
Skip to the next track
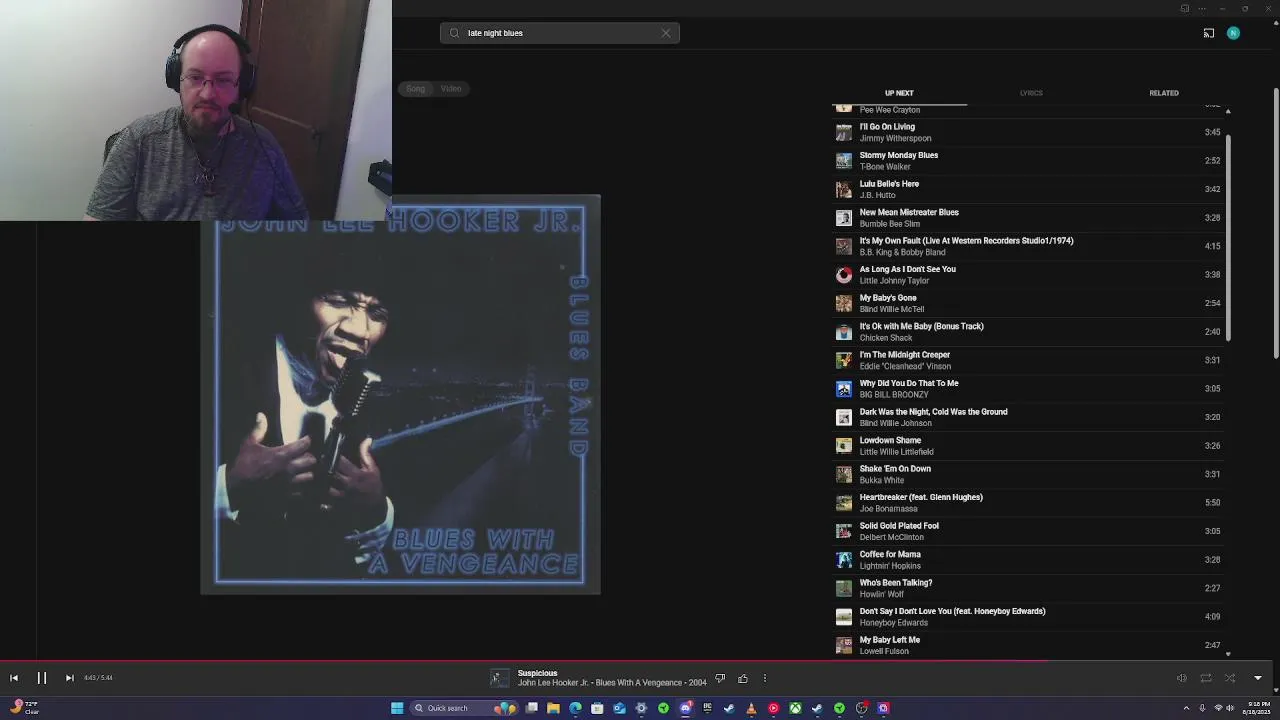(x=69, y=678)
